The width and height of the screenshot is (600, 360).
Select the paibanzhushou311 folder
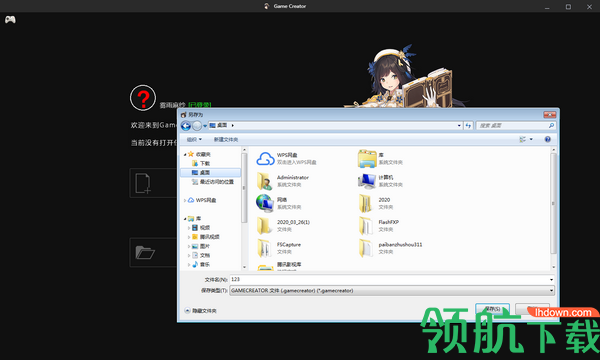[x=391, y=248]
